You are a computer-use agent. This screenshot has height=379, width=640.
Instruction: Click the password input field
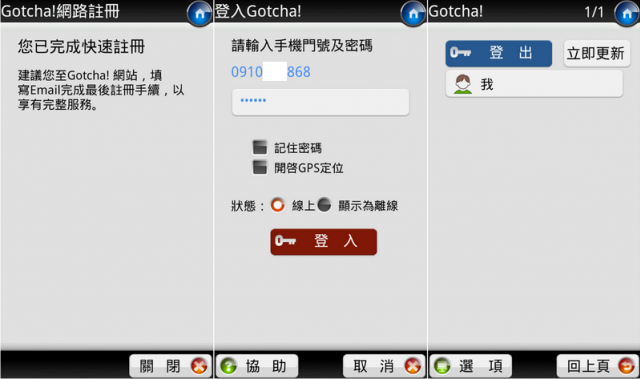[x=320, y=102]
